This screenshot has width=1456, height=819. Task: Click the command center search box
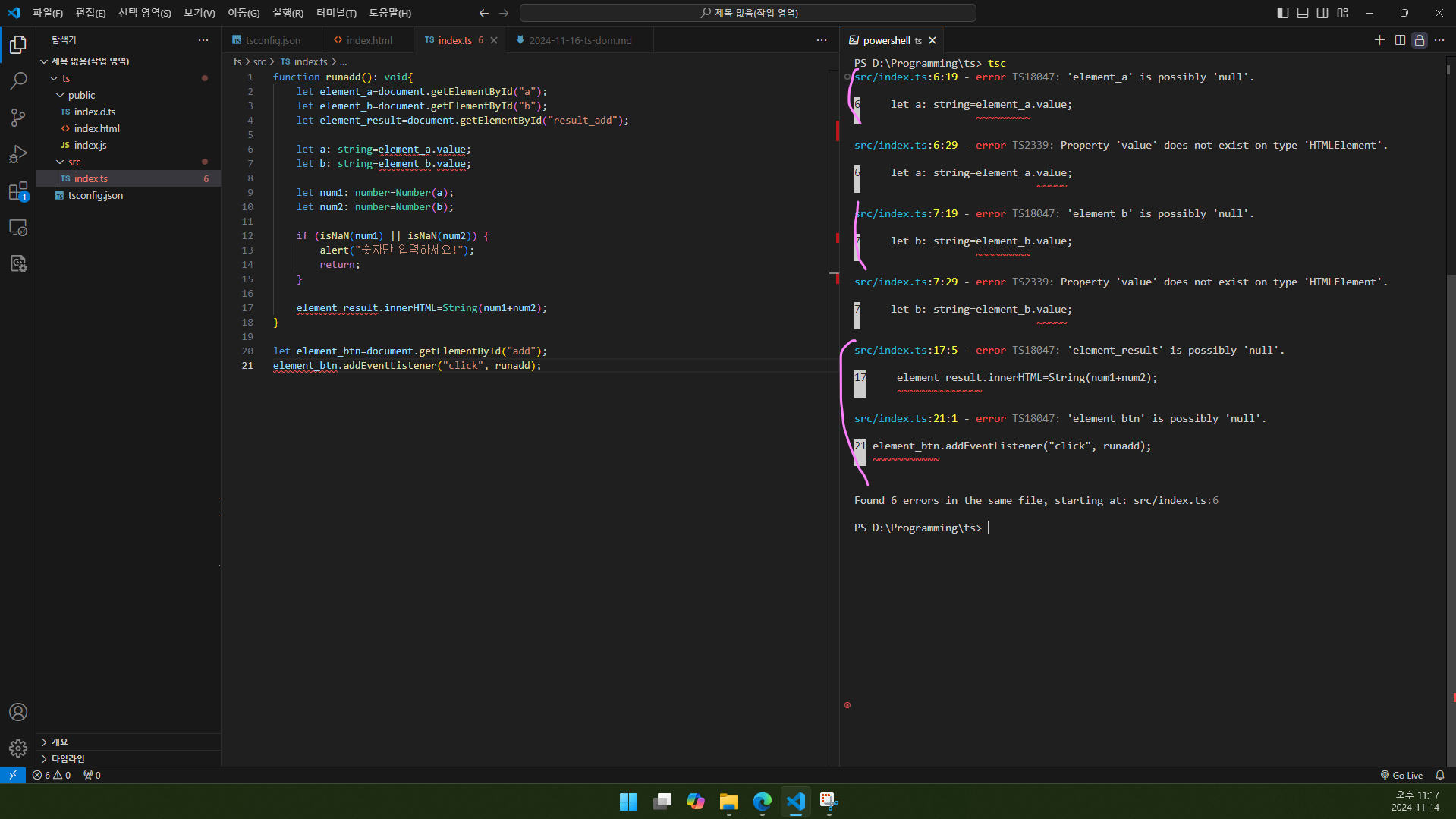point(747,13)
